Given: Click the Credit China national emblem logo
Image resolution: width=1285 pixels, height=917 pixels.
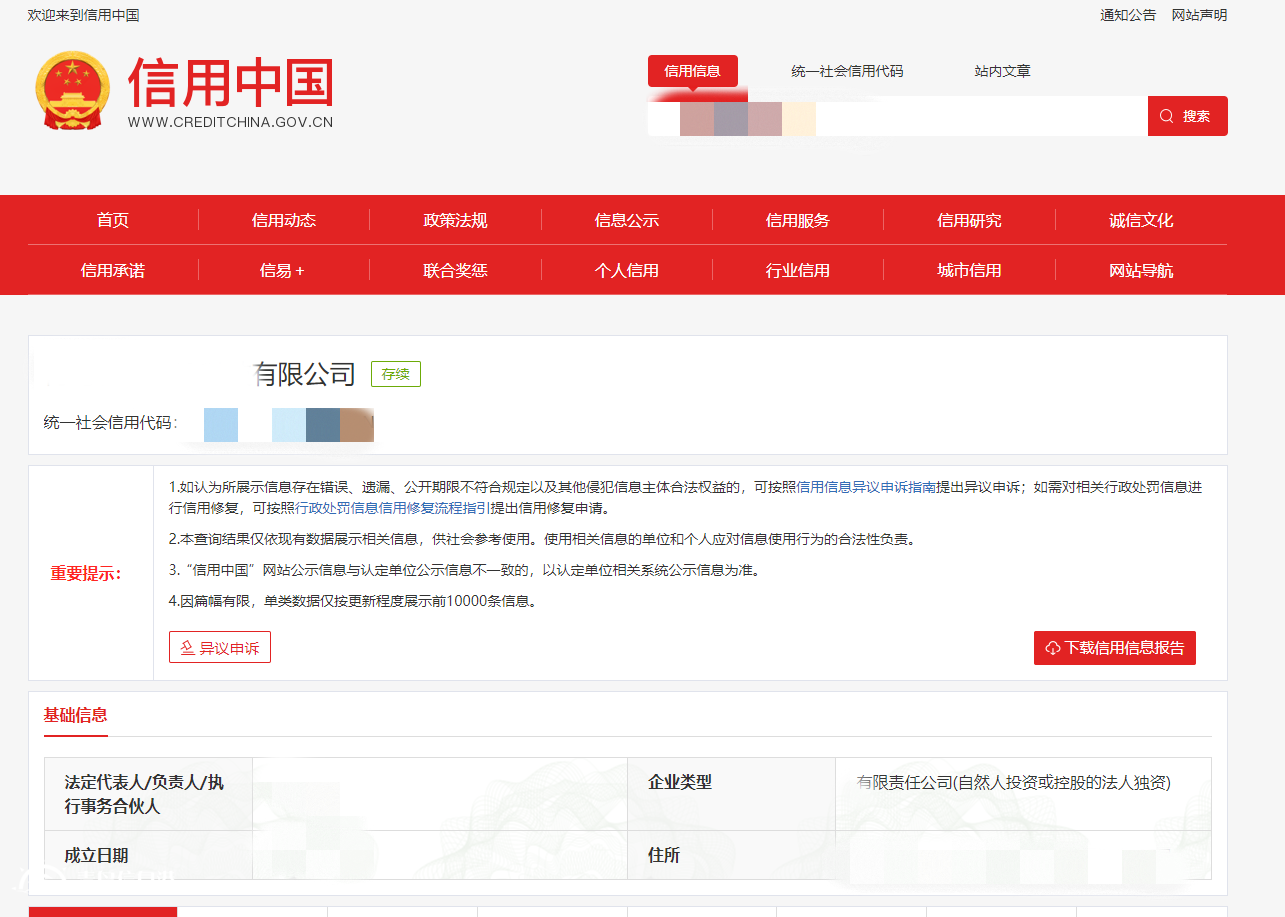Looking at the screenshot, I should [x=73, y=91].
